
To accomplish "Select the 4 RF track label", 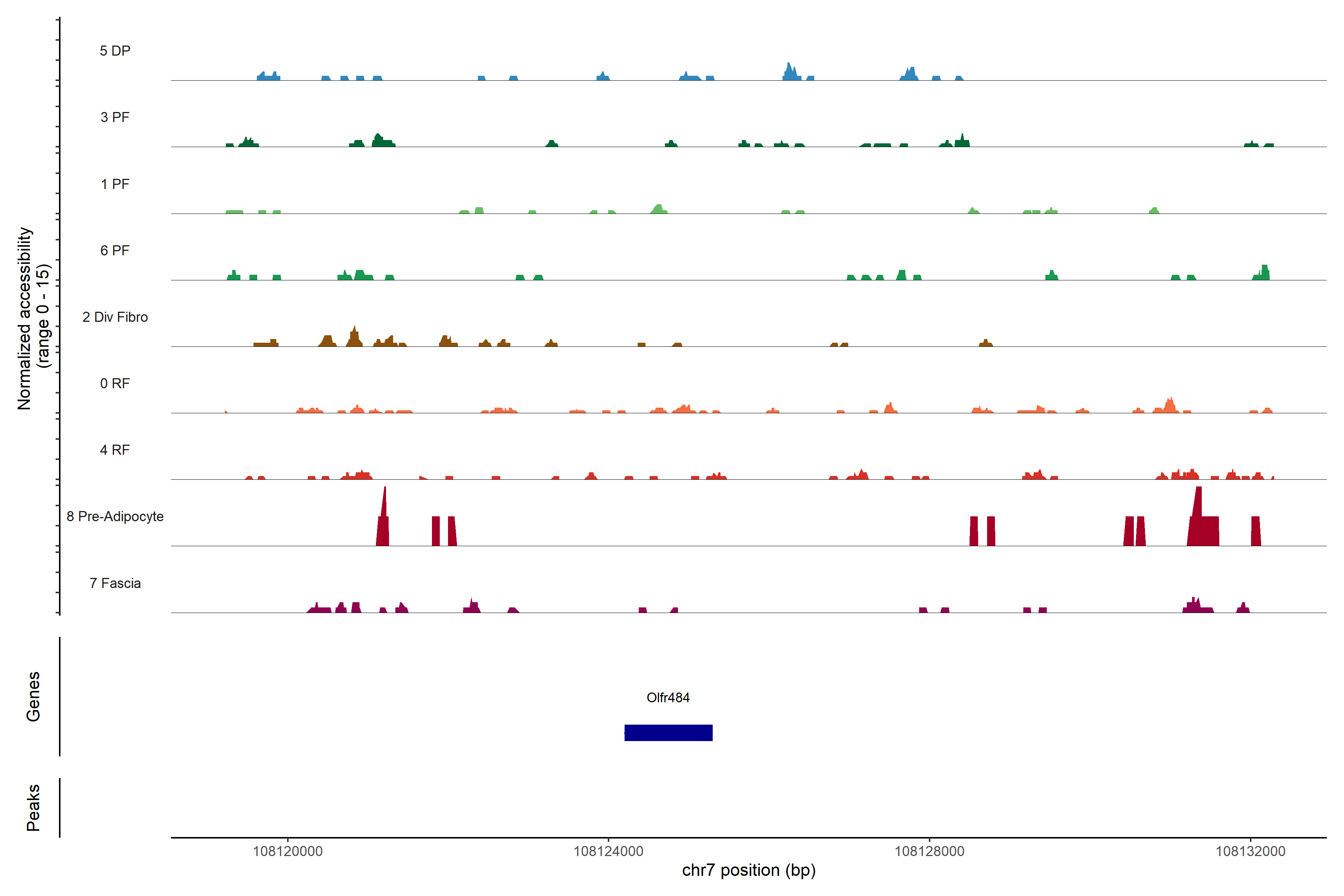I will coord(115,450).
